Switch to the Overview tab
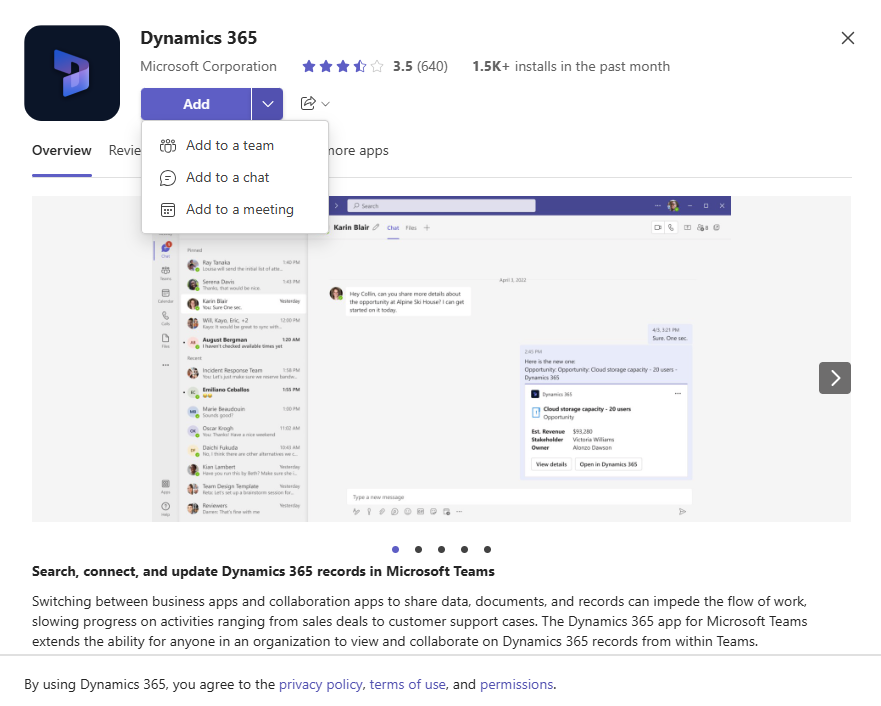 [61, 150]
